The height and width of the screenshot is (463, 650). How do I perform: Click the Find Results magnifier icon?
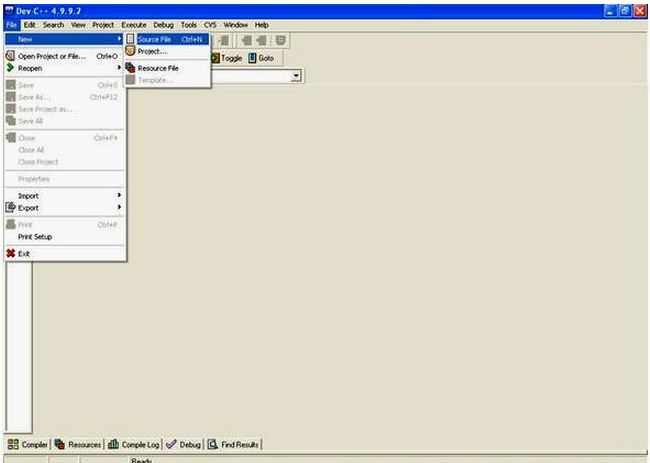coord(213,444)
